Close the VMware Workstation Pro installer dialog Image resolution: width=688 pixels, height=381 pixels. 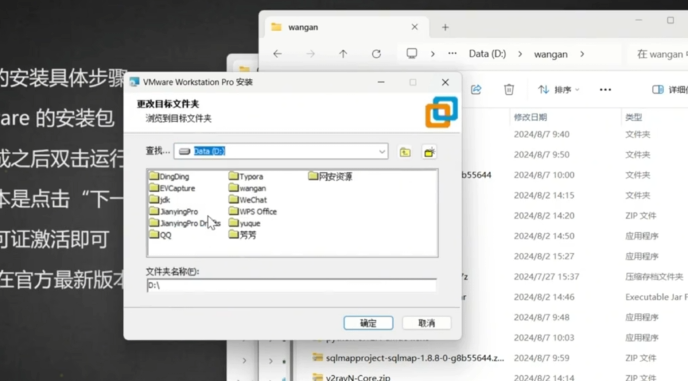(445, 82)
